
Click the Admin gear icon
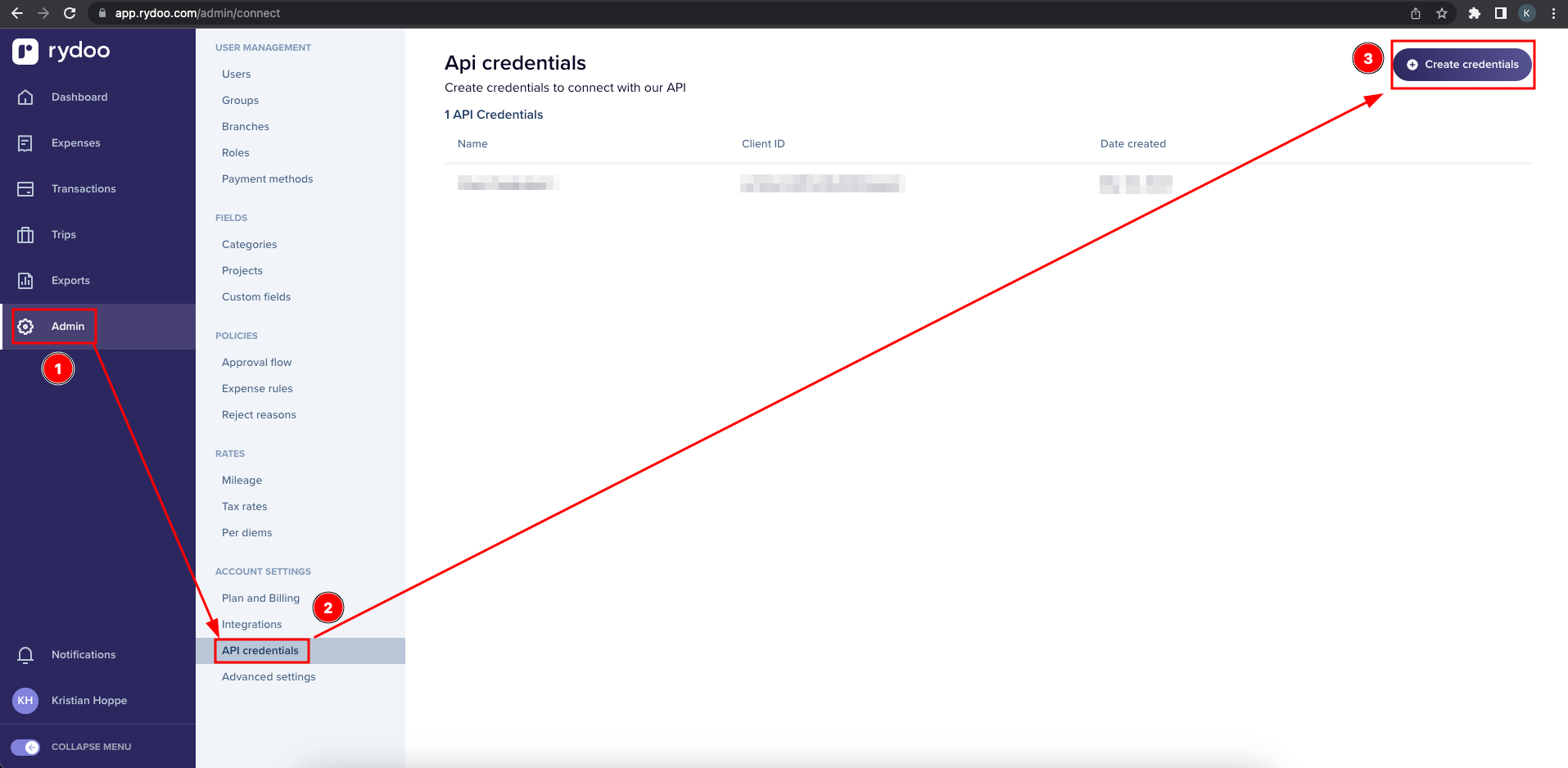click(25, 327)
